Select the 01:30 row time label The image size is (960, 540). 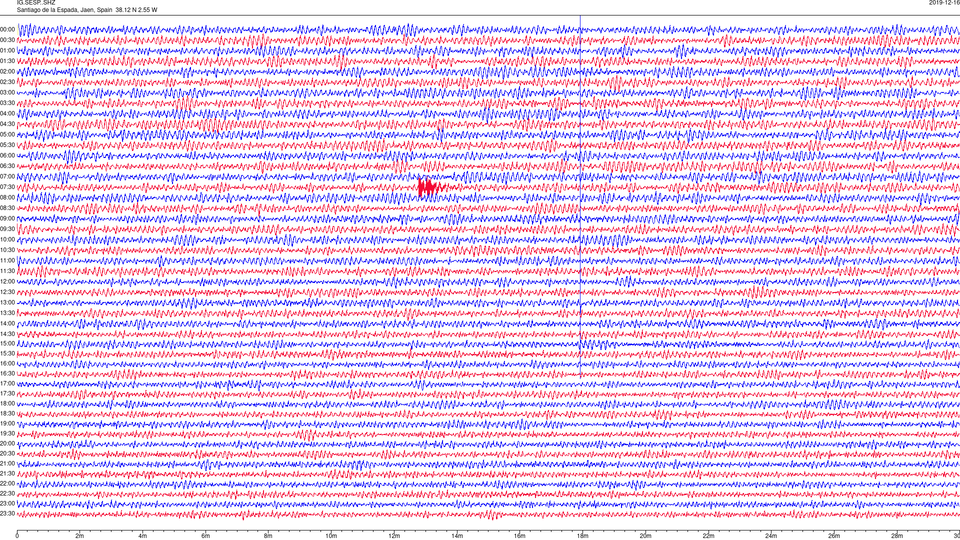(7, 61)
